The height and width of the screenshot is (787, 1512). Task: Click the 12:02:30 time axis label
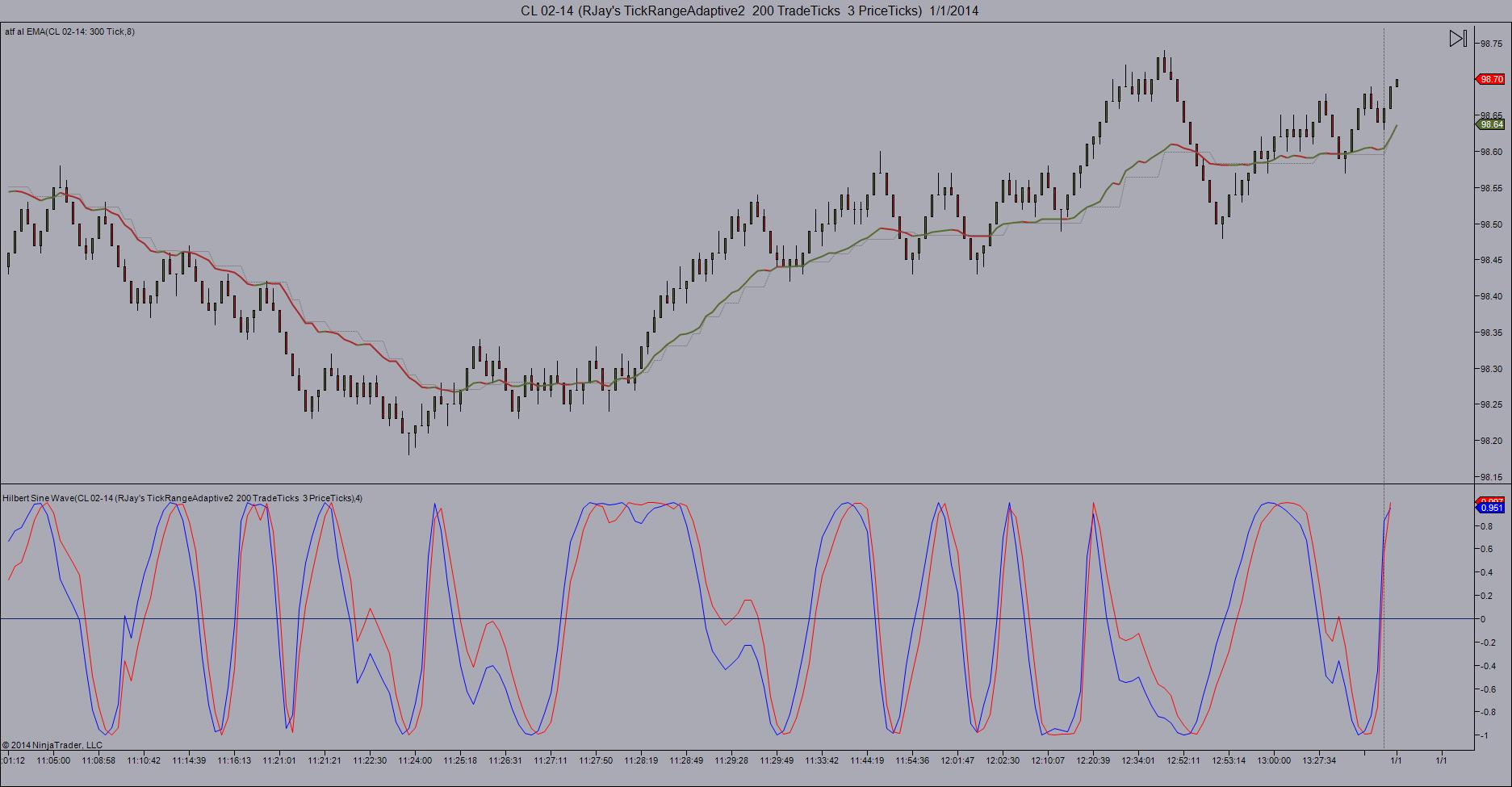(x=1003, y=760)
